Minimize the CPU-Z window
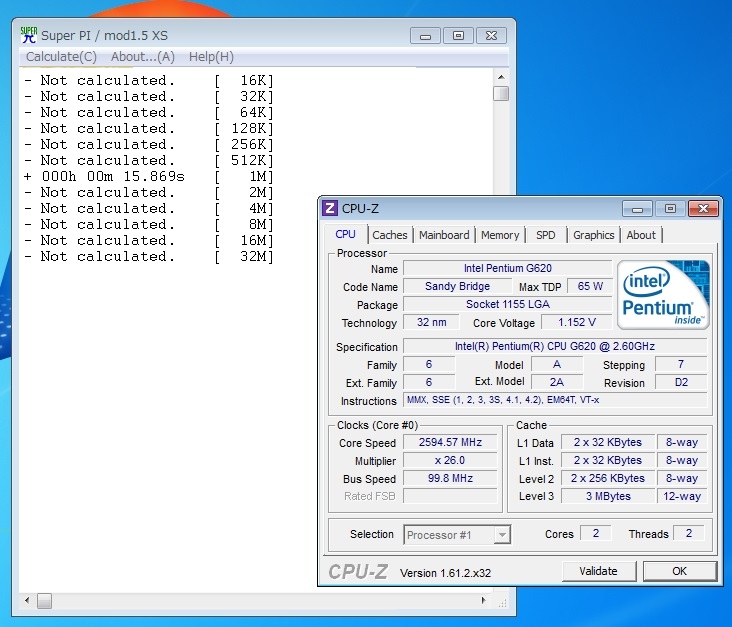Image resolution: width=732 pixels, height=627 pixels. 637,208
